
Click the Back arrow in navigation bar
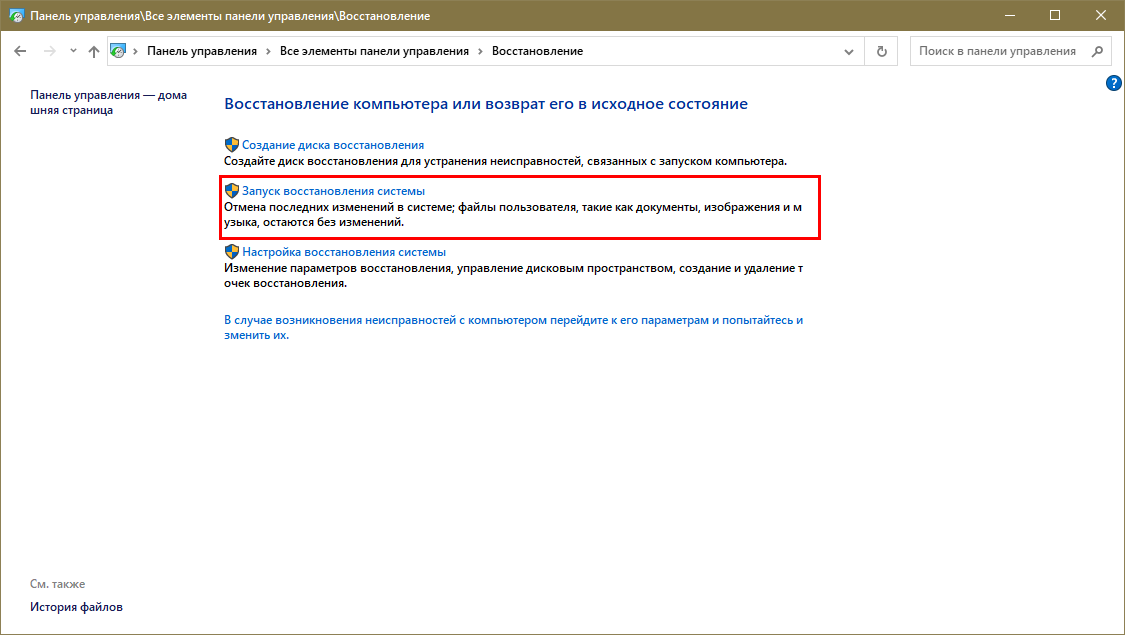[x=20, y=51]
